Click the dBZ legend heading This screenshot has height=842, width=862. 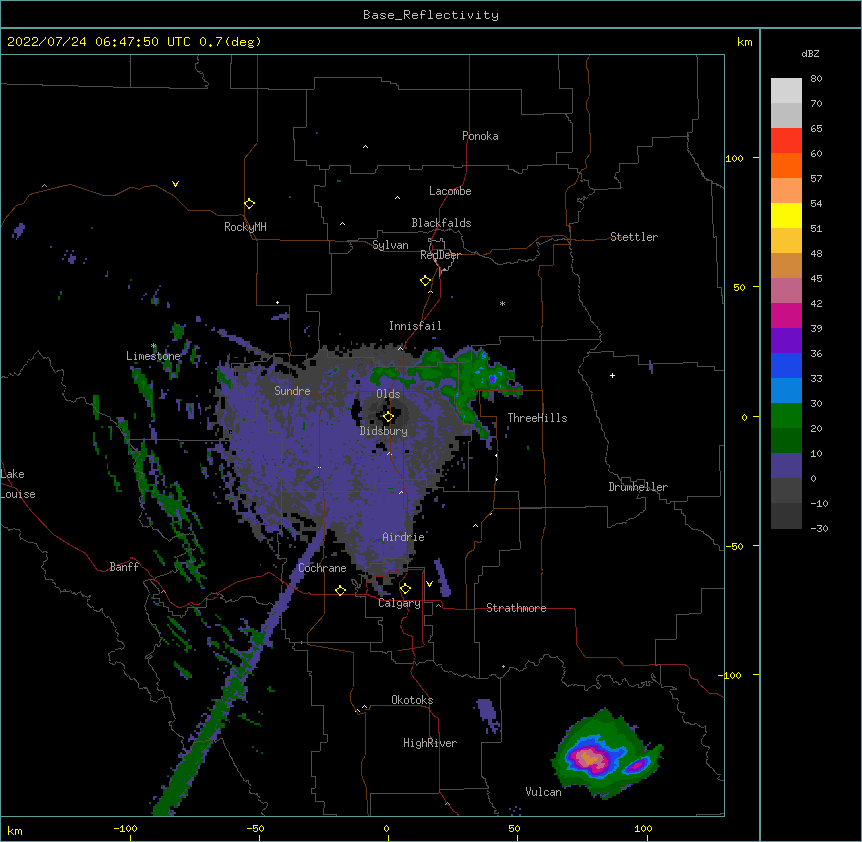[810, 53]
